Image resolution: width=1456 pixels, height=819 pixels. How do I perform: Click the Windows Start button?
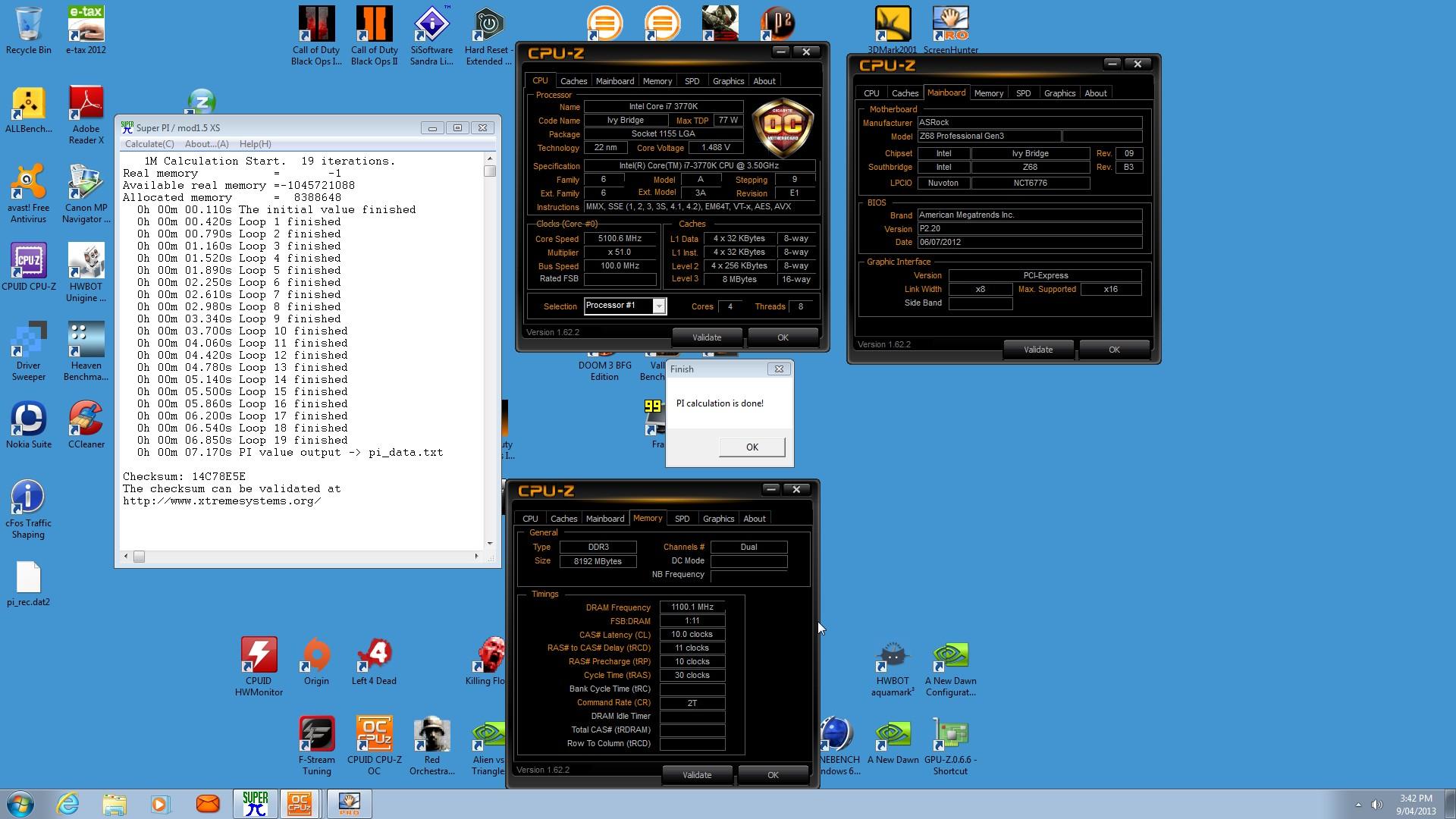click(20, 803)
